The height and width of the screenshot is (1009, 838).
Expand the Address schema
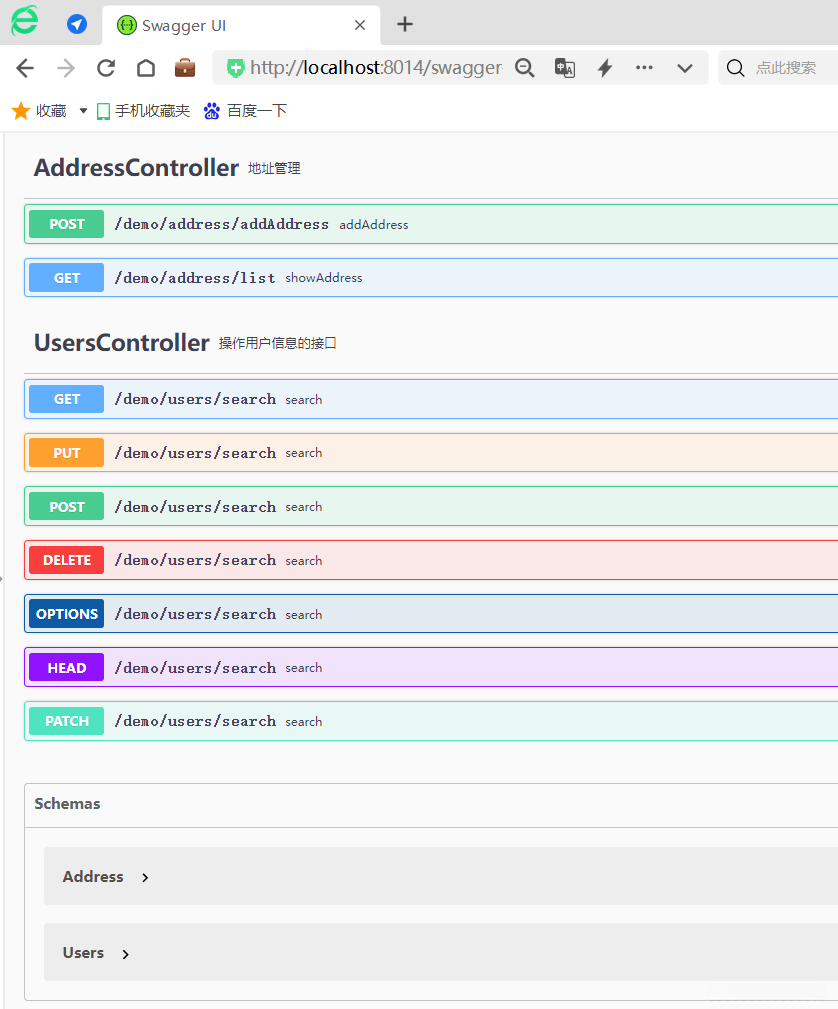tap(145, 877)
